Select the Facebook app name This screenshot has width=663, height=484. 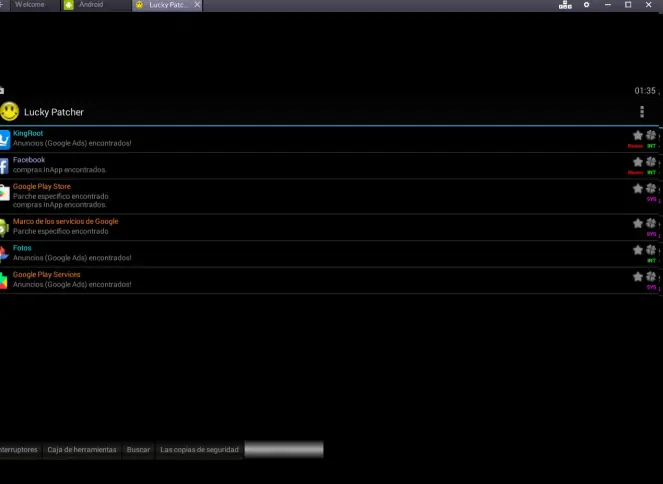(x=29, y=160)
